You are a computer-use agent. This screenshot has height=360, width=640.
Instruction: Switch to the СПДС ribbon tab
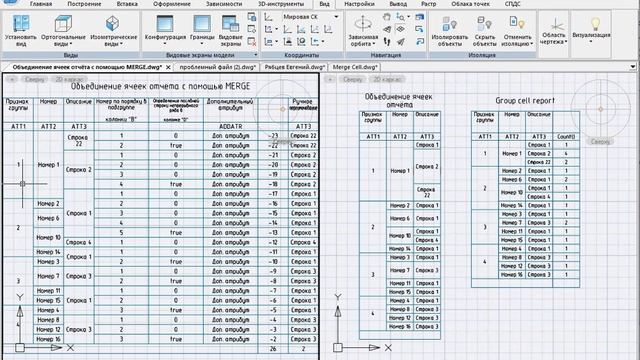[x=513, y=4]
